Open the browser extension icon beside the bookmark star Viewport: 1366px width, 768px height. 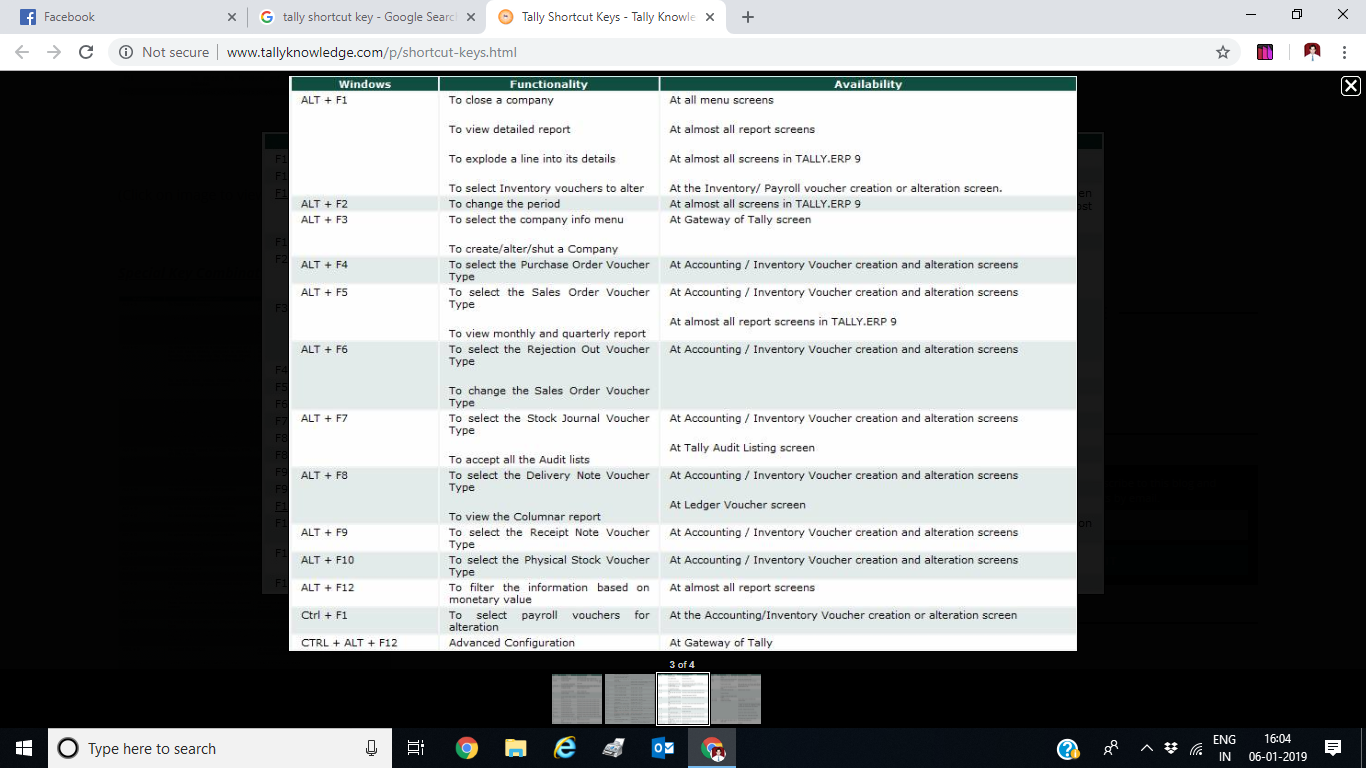pyautogui.click(x=1265, y=52)
